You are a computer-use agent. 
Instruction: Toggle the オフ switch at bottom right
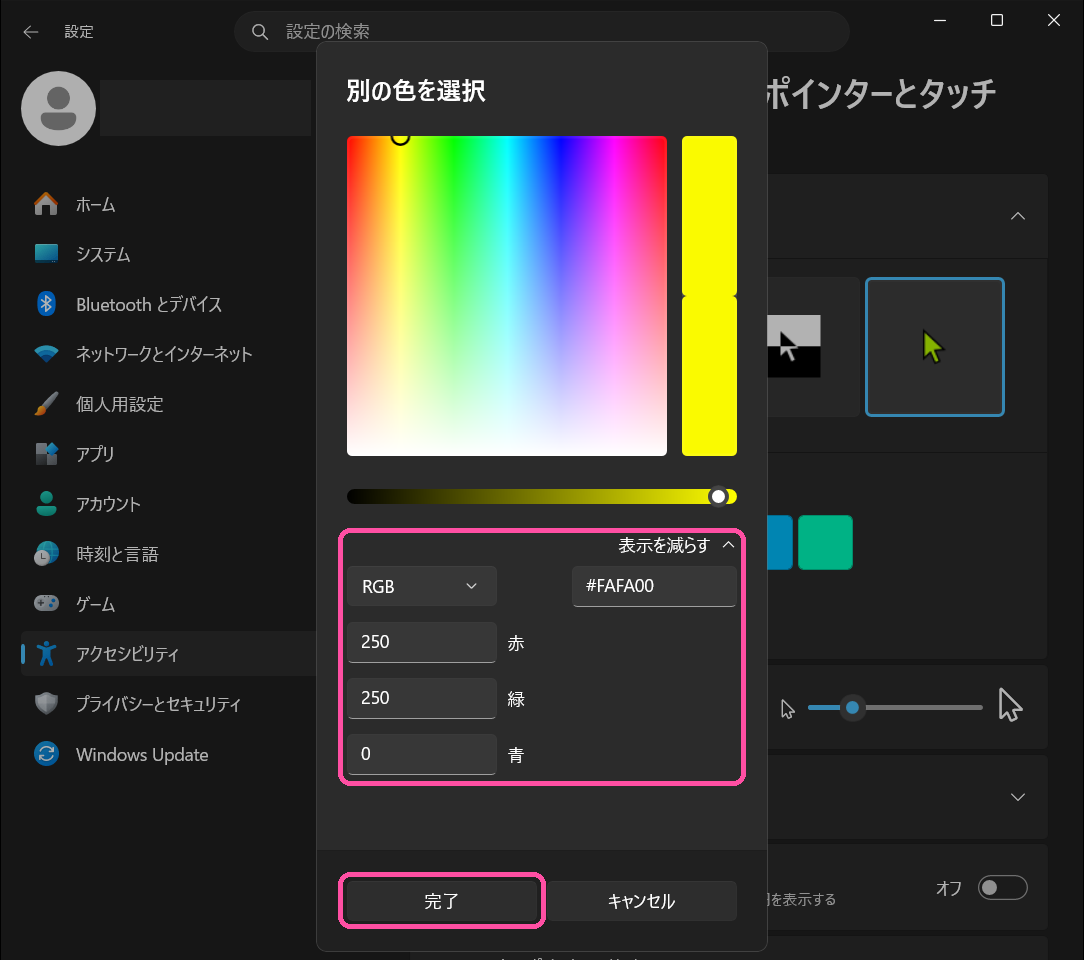coord(1002,887)
